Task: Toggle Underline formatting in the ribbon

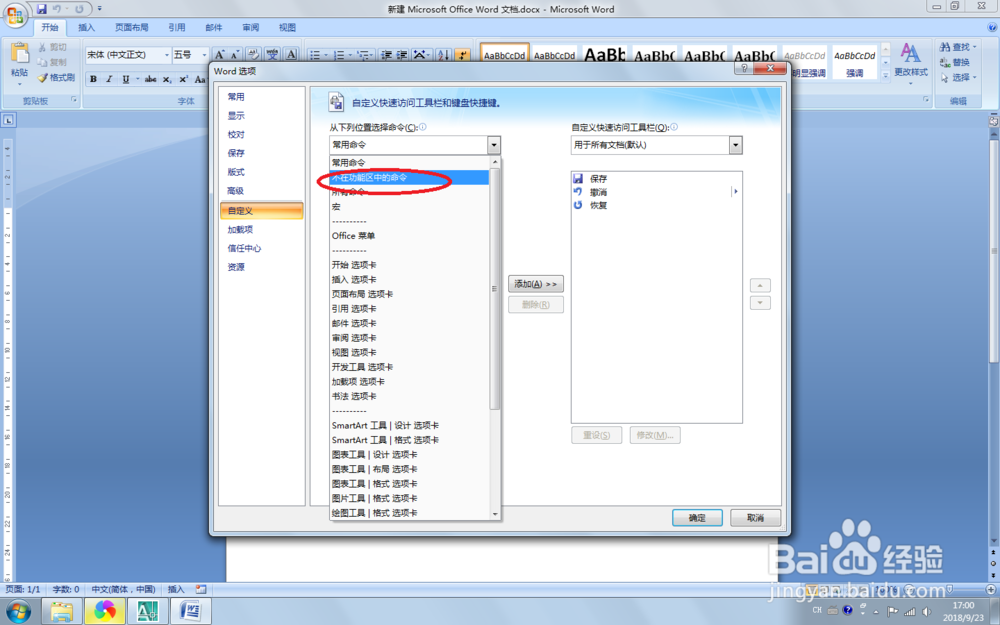Action: pos(126,79)
